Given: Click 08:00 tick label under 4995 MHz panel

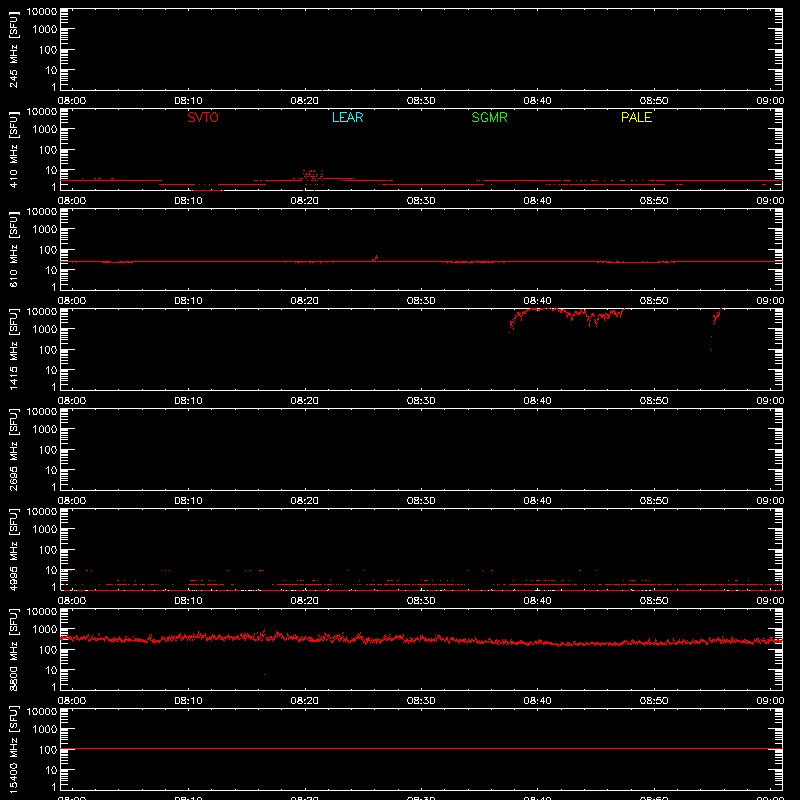Looking at the screenshot, I should (72, 601).
